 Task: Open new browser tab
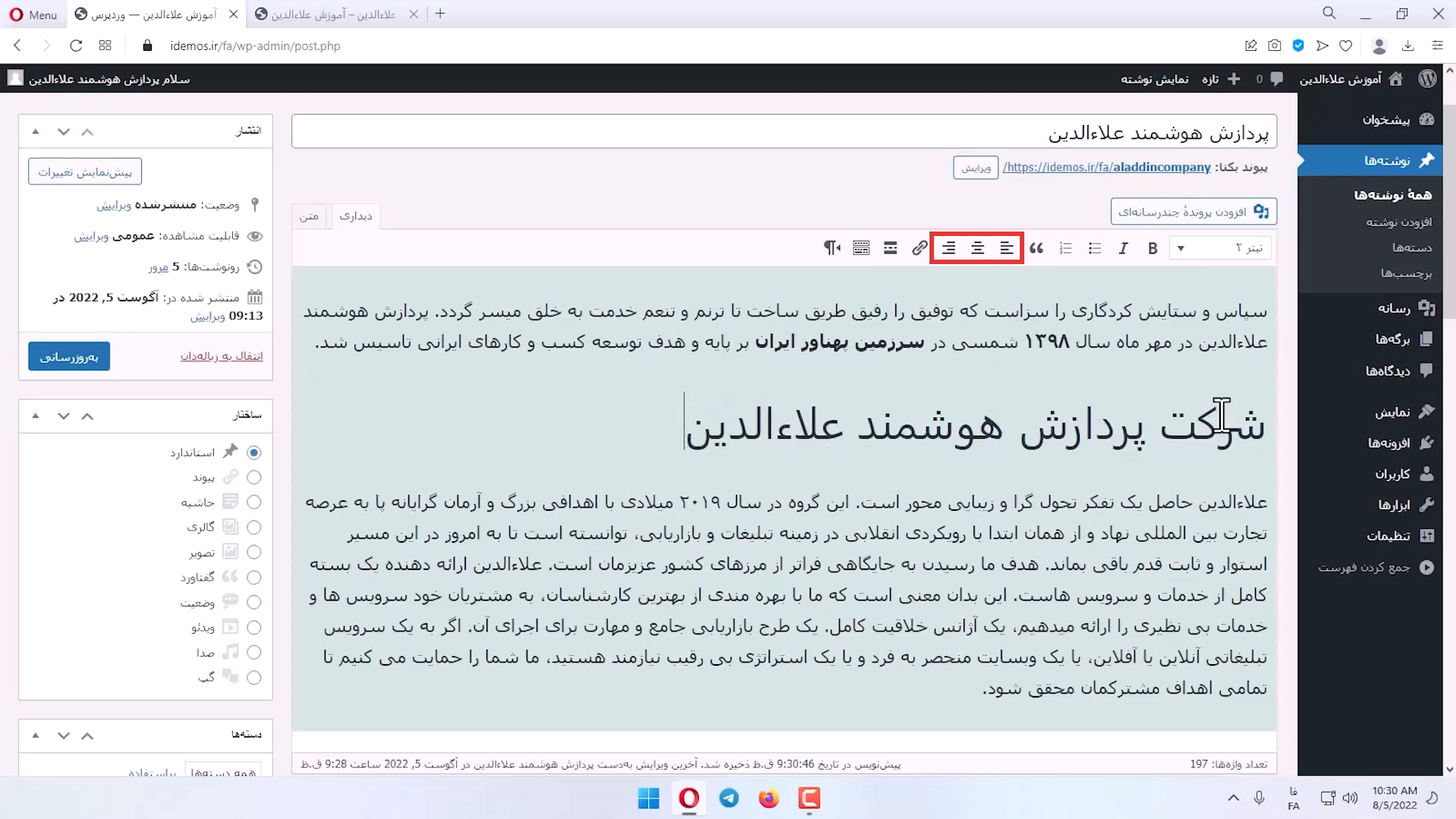tap(440, 14)
